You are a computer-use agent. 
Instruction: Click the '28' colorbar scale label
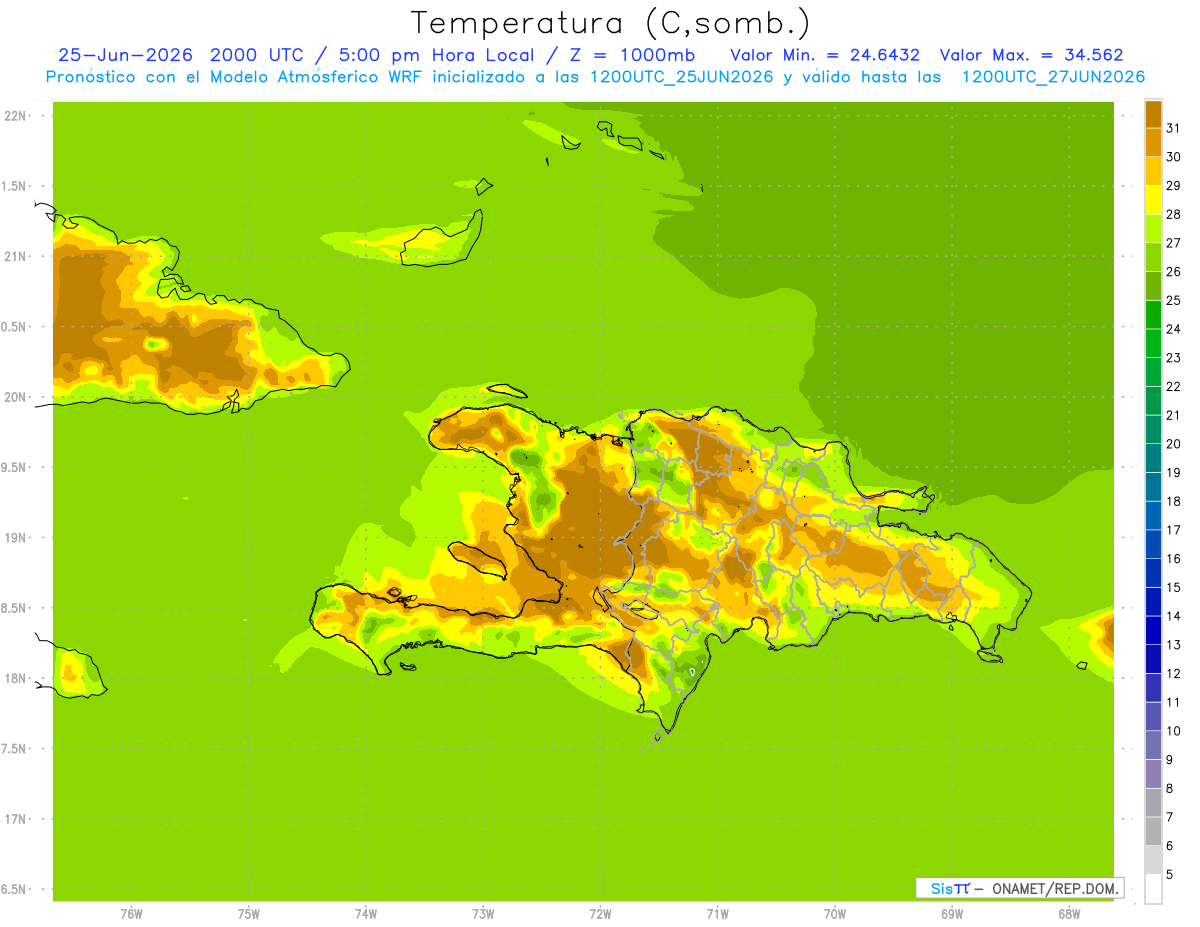[x=1173, y=213]
